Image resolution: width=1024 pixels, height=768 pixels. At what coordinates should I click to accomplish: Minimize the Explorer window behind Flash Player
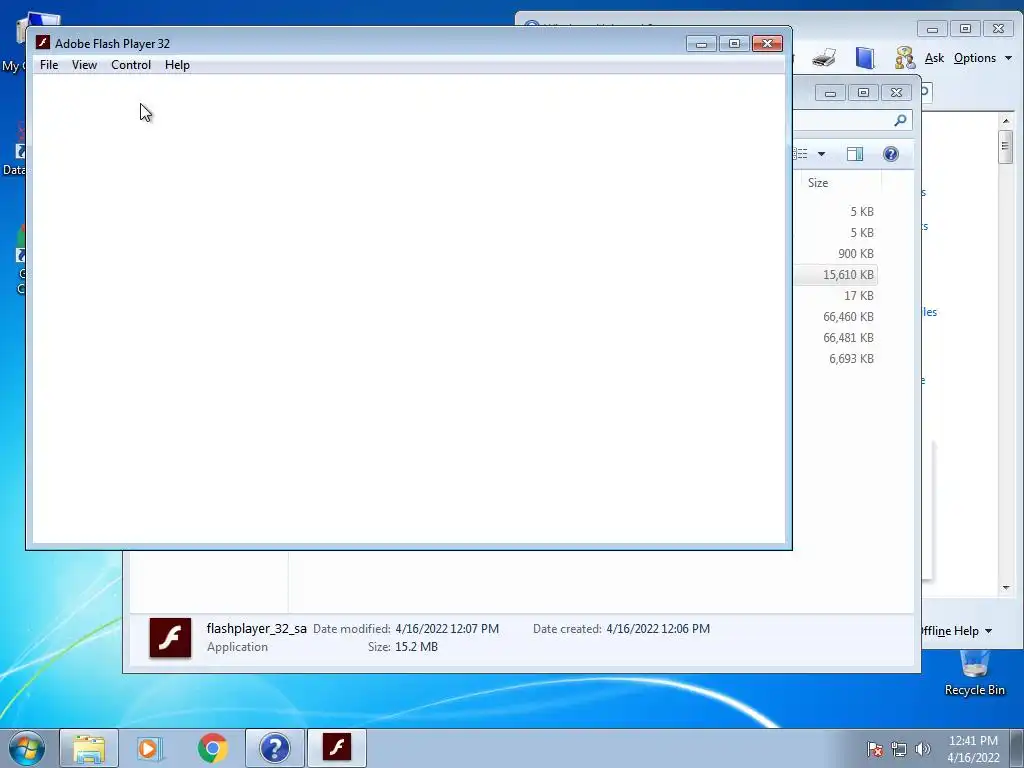[x=831, y=93]
